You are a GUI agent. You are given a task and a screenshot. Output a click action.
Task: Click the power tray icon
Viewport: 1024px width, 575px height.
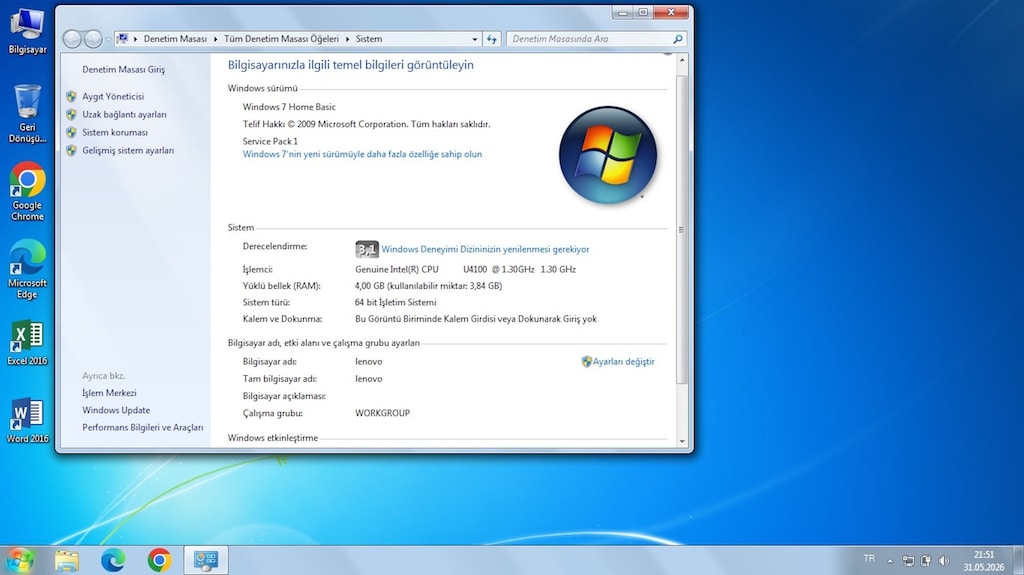tap(926, 561)
